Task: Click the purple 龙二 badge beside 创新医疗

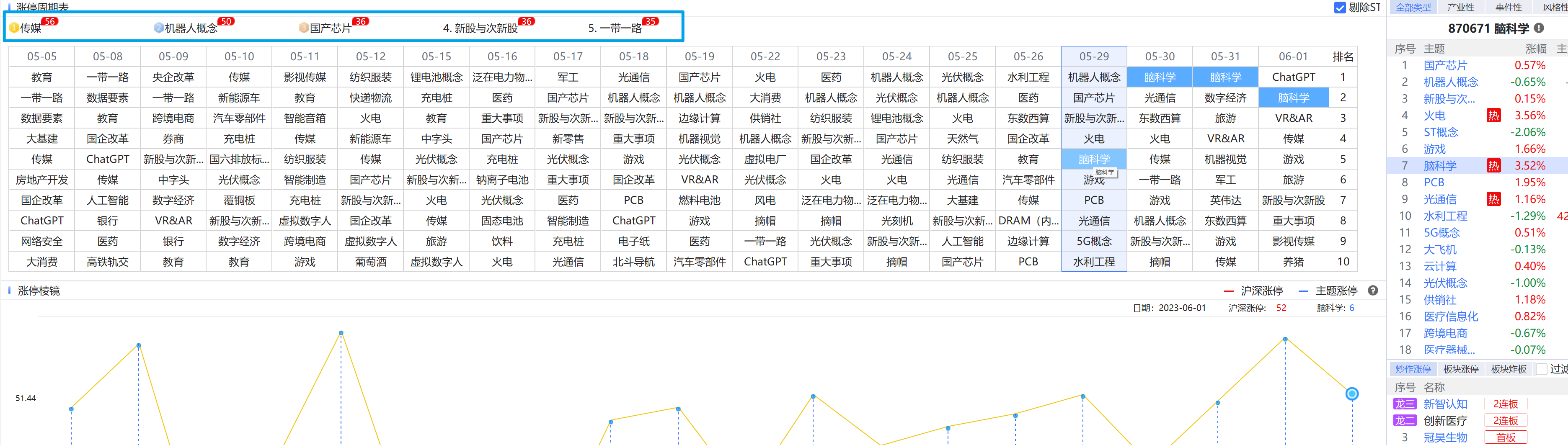Action: [1404, 421]
